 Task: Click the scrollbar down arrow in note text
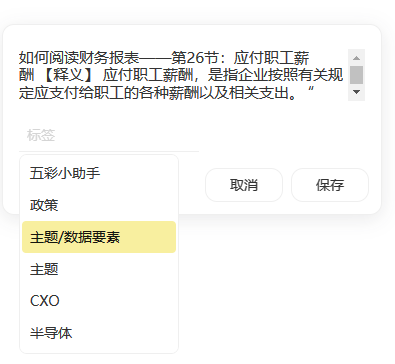[356, 92]
